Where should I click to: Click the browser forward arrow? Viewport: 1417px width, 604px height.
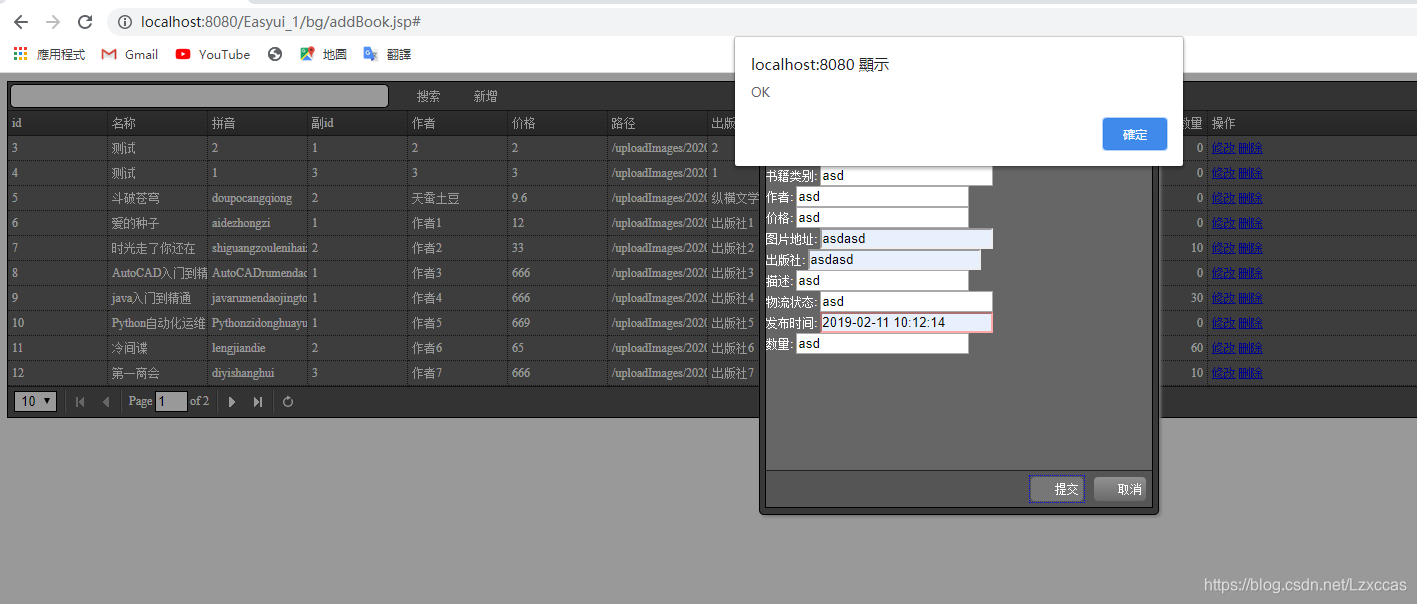[x=53, y=22]
